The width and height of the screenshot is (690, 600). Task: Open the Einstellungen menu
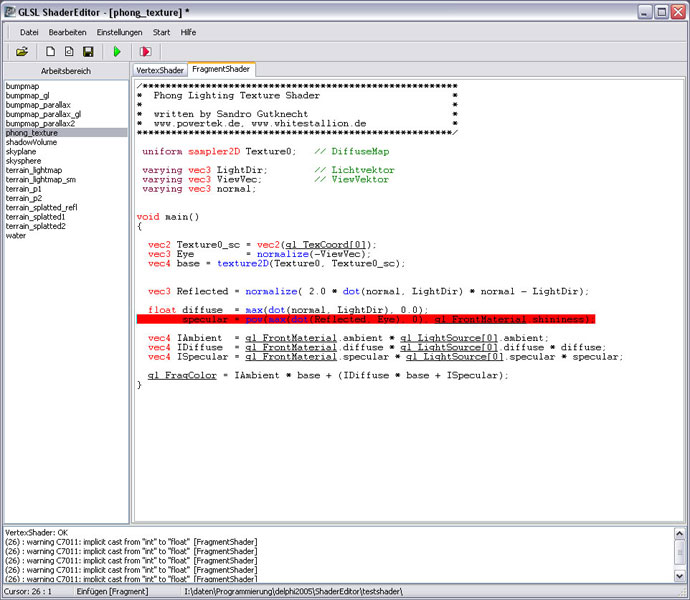click(119, 32)
